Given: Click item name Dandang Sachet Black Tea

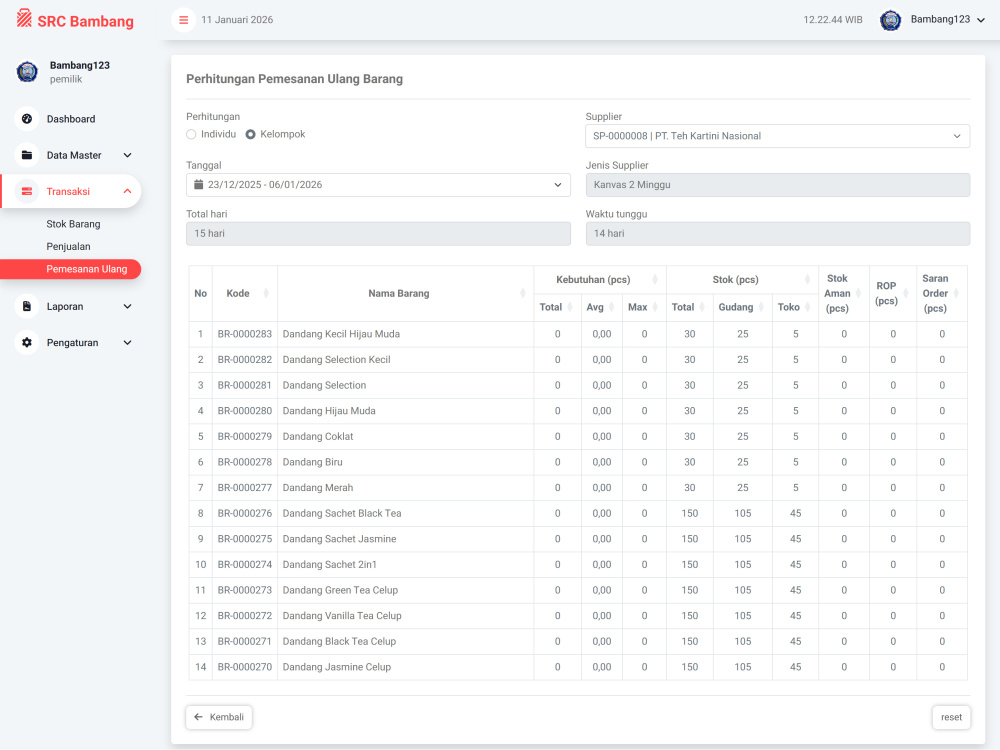Looking at the screenshot, I should [342, 513].
